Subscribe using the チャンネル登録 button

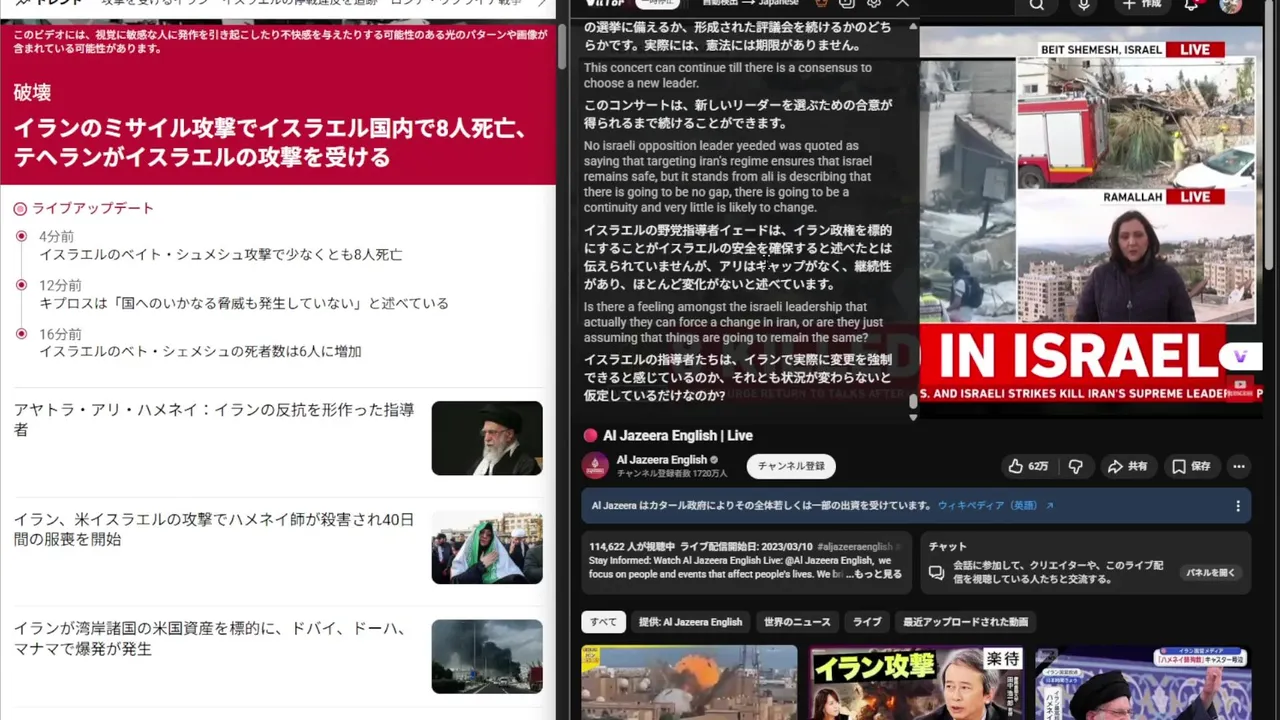[791, 466]
